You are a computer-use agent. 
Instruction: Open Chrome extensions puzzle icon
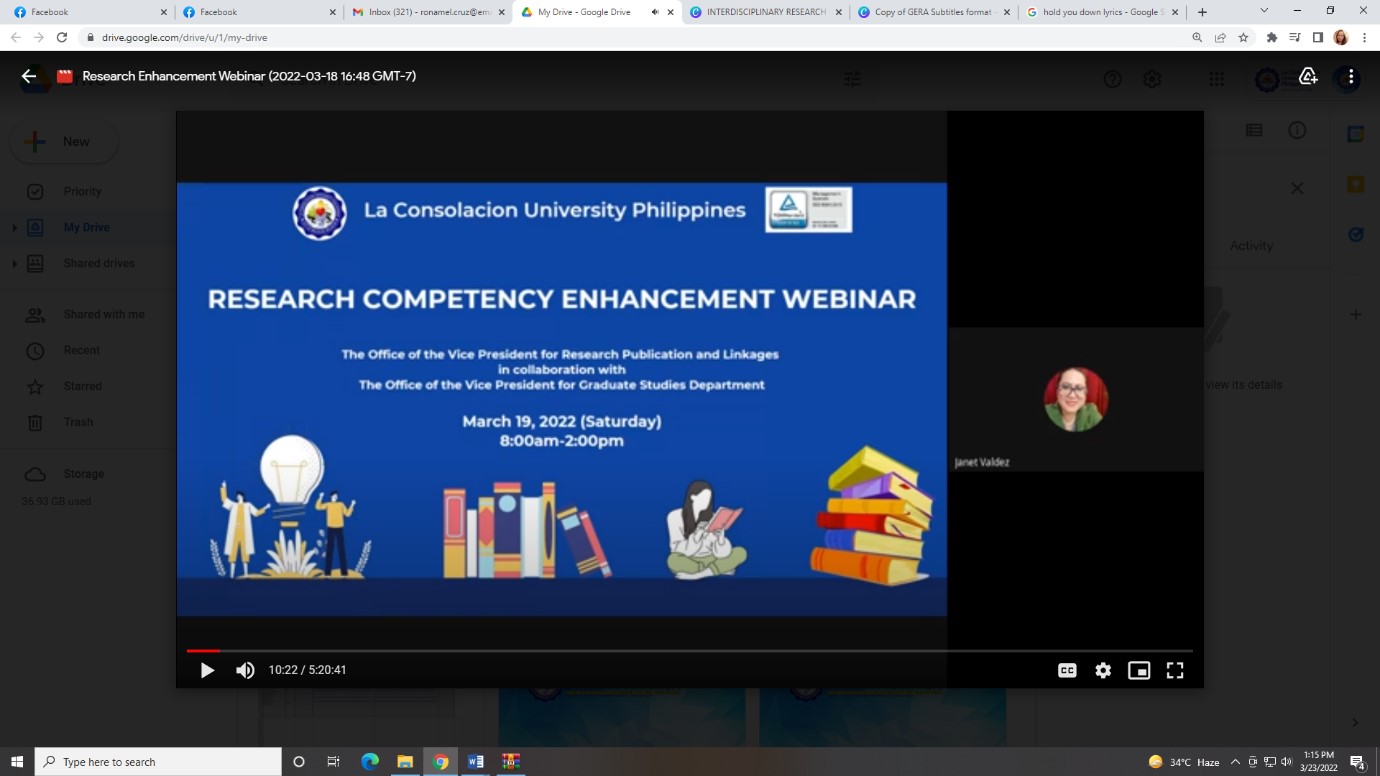(x=1271, y=37)
